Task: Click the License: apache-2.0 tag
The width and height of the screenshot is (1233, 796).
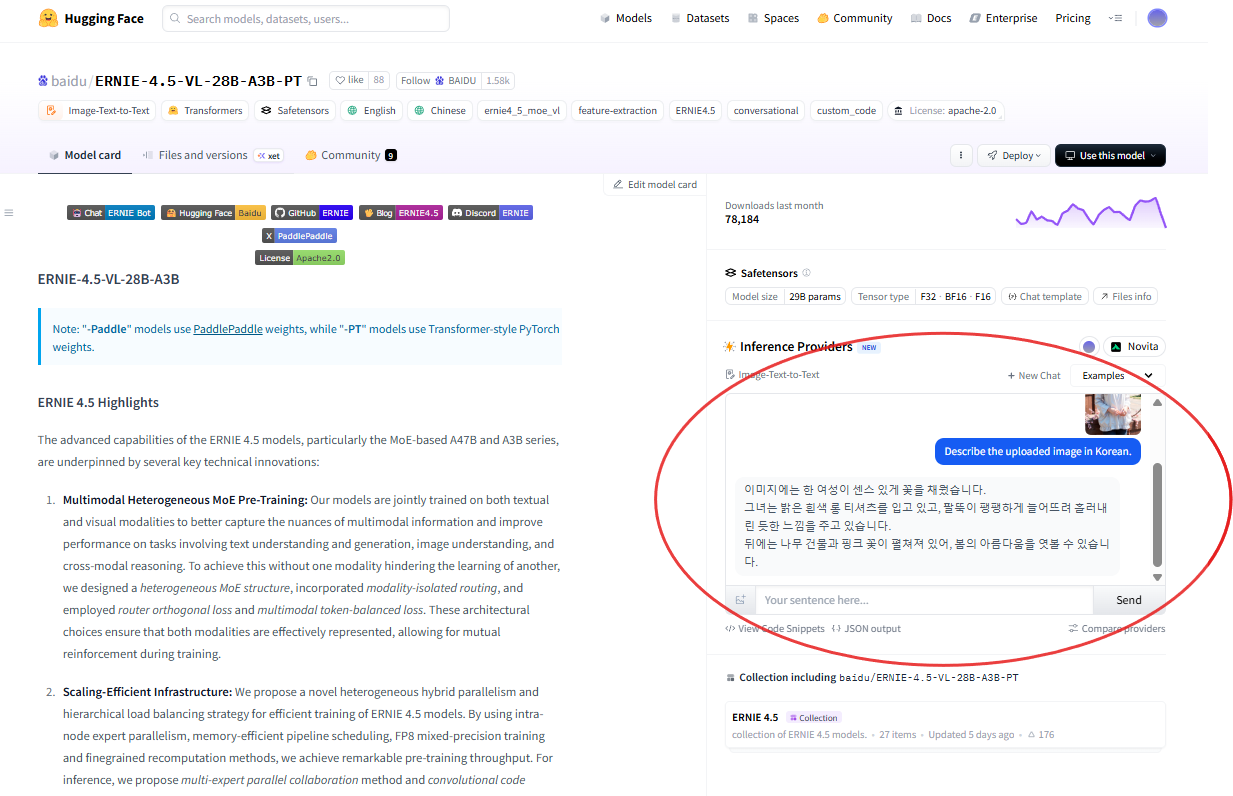Action: [x=945, y=111]
